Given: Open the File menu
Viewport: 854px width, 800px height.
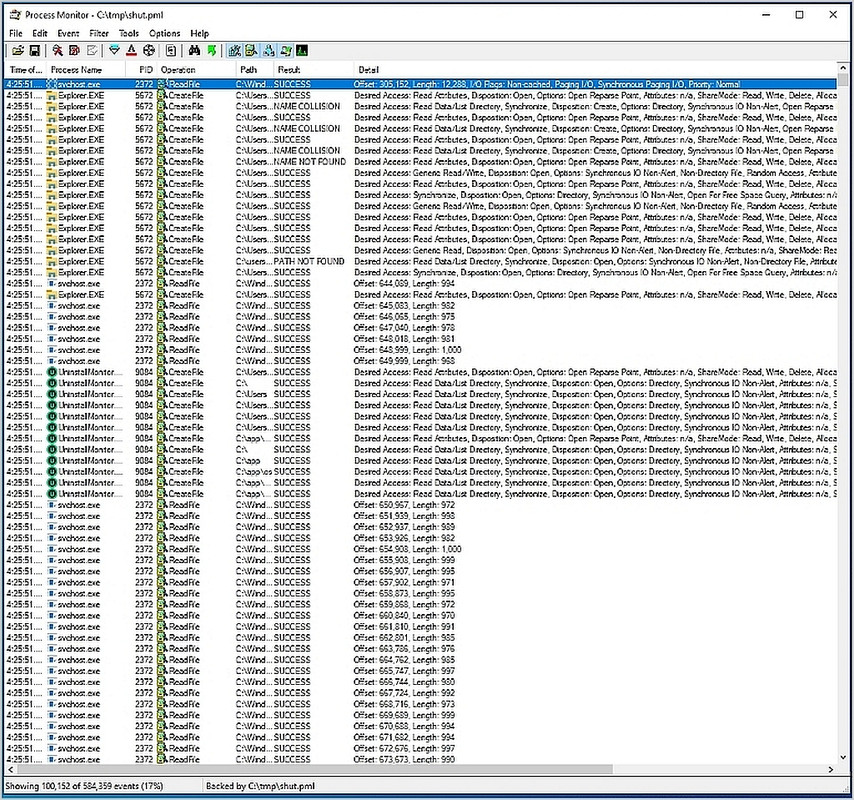Looking at the screenshot, I should 16,33.
